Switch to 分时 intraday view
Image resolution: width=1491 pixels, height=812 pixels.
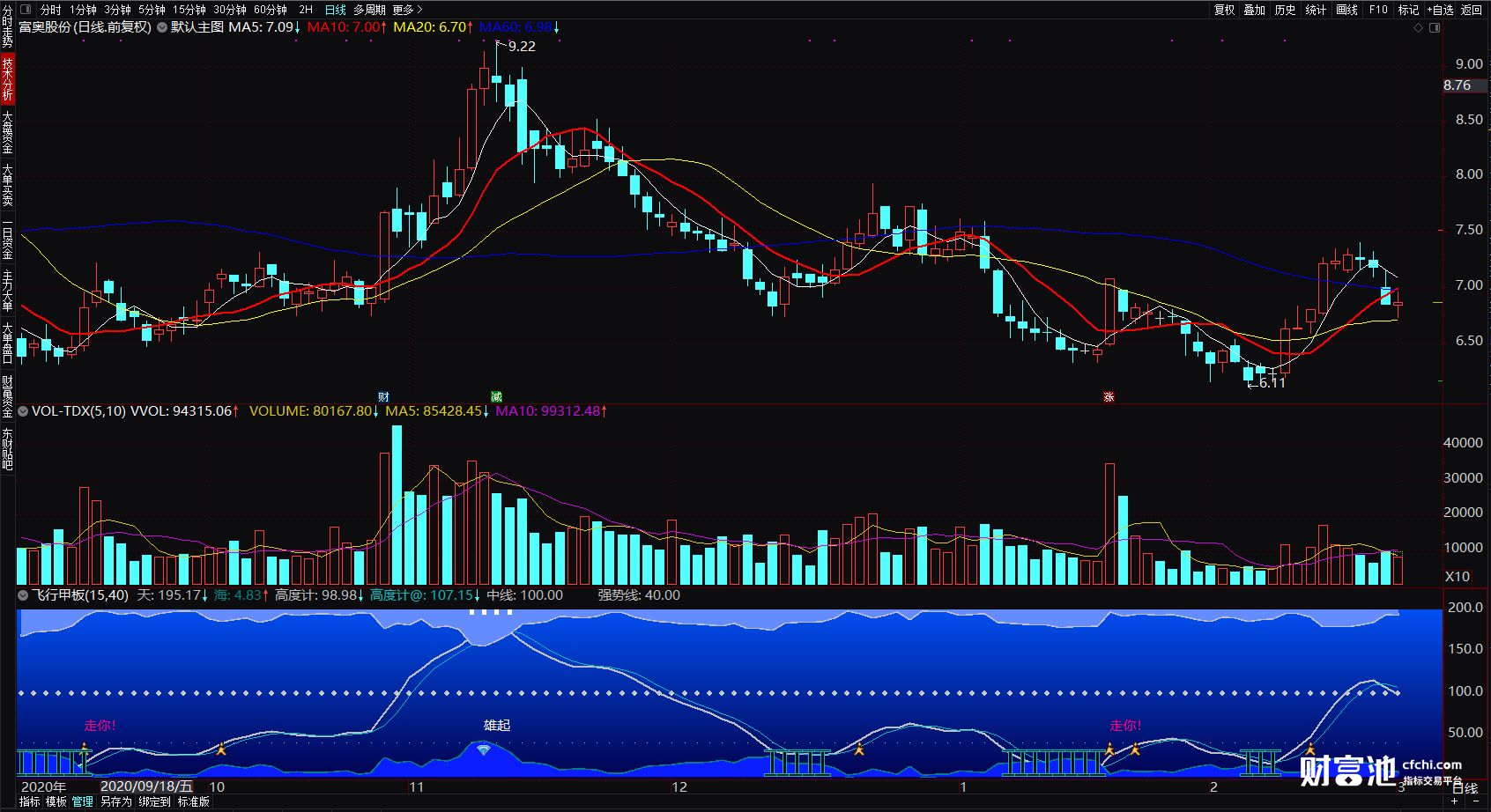[x=51, y=10]
